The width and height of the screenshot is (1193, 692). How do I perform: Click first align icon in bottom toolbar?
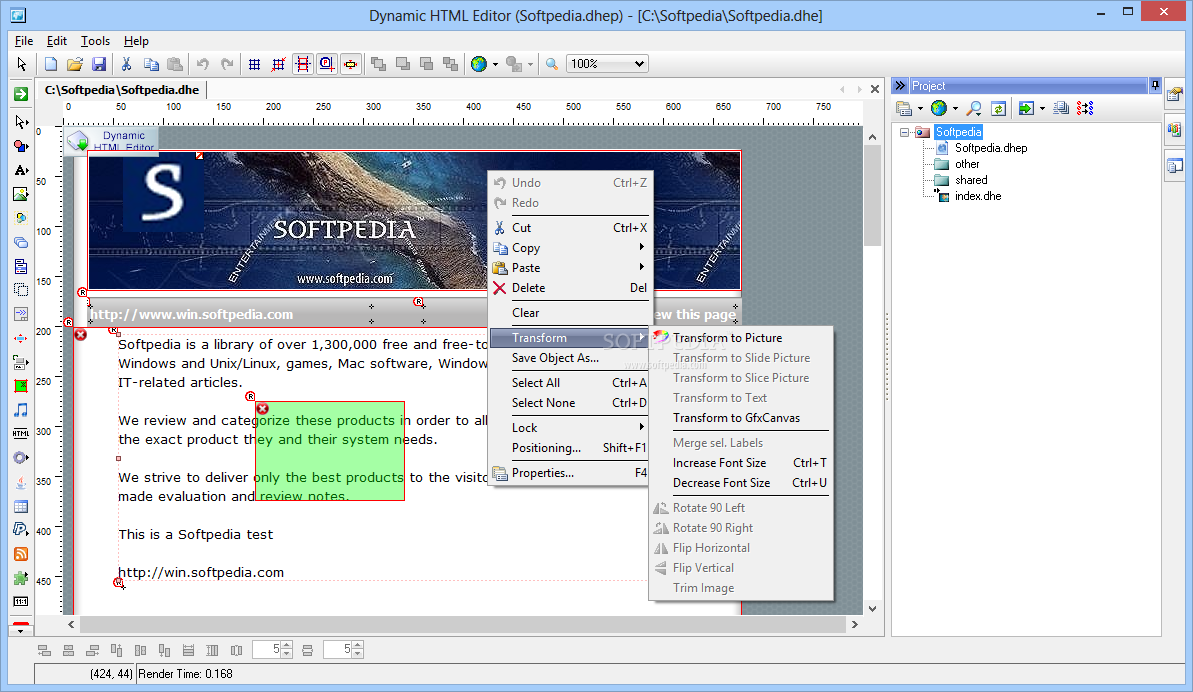pyautogui.click(x=44, y=650)
